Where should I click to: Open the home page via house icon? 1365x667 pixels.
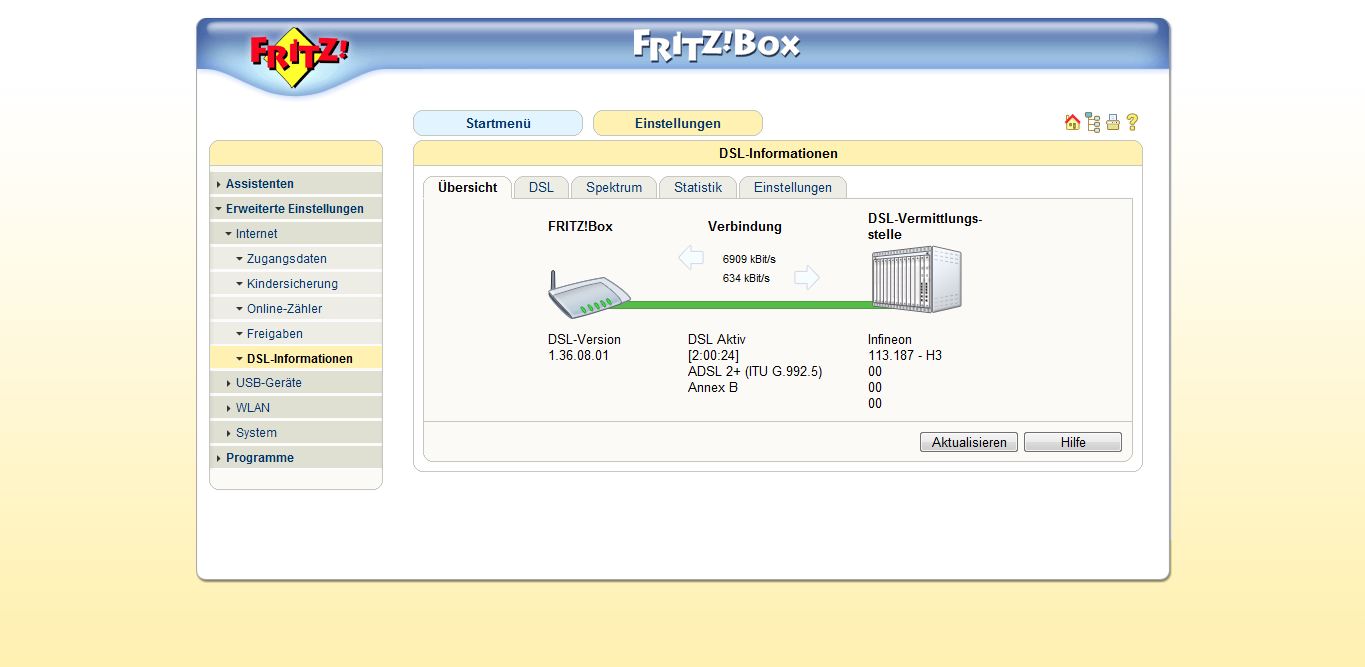tap(1072, 122)
